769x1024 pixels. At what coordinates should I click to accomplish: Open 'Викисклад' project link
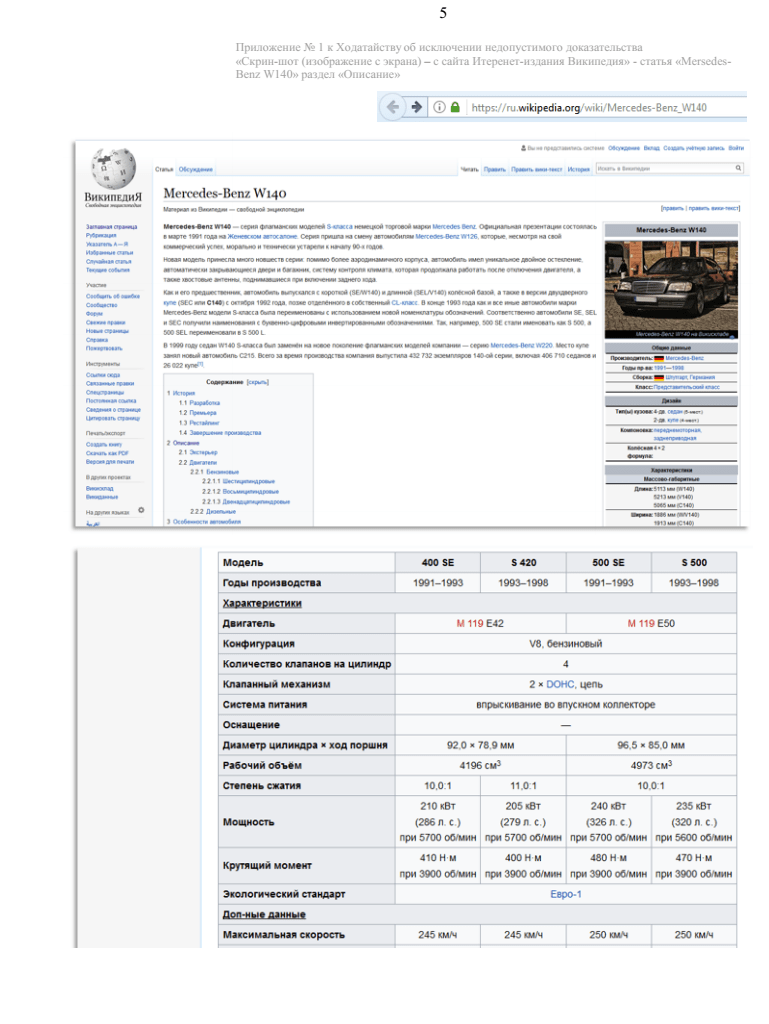click(100, 488)
